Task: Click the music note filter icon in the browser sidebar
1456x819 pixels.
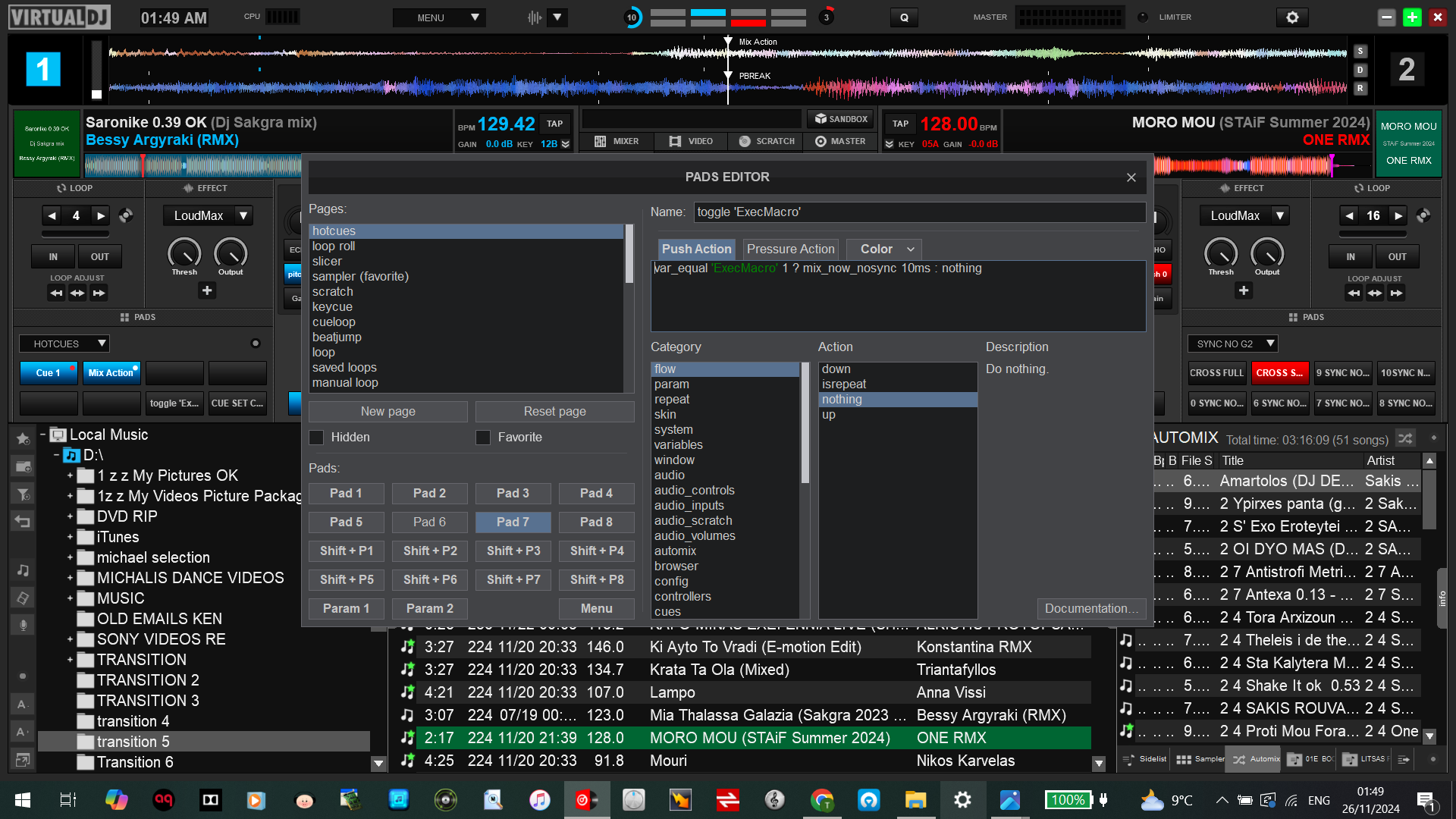Action: pyautogui.click(x=23, y=570)
